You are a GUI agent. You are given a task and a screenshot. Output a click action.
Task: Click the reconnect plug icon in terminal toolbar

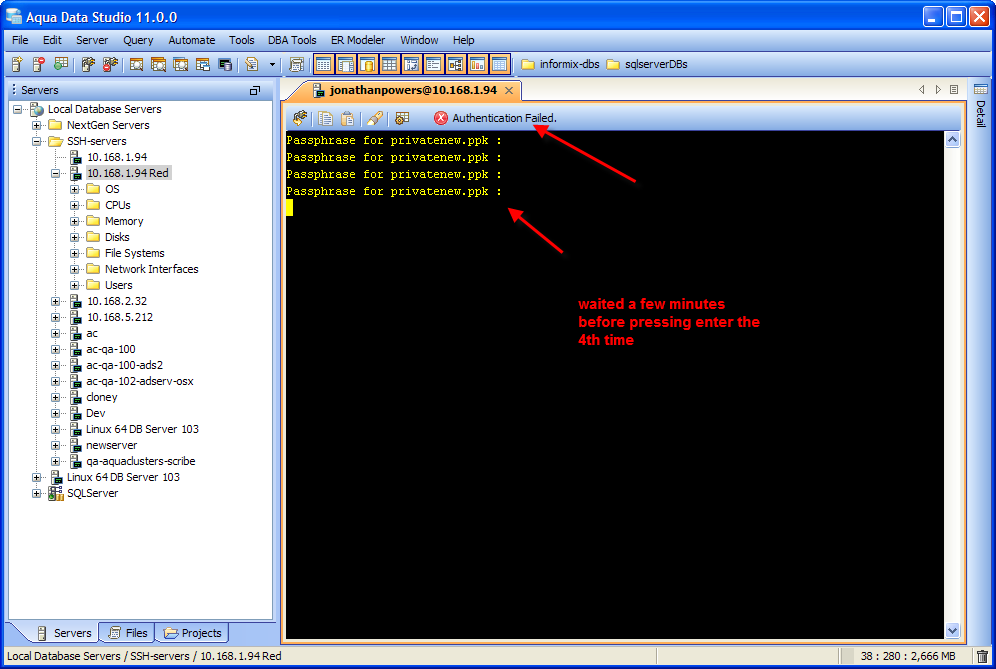click(300, 118)
